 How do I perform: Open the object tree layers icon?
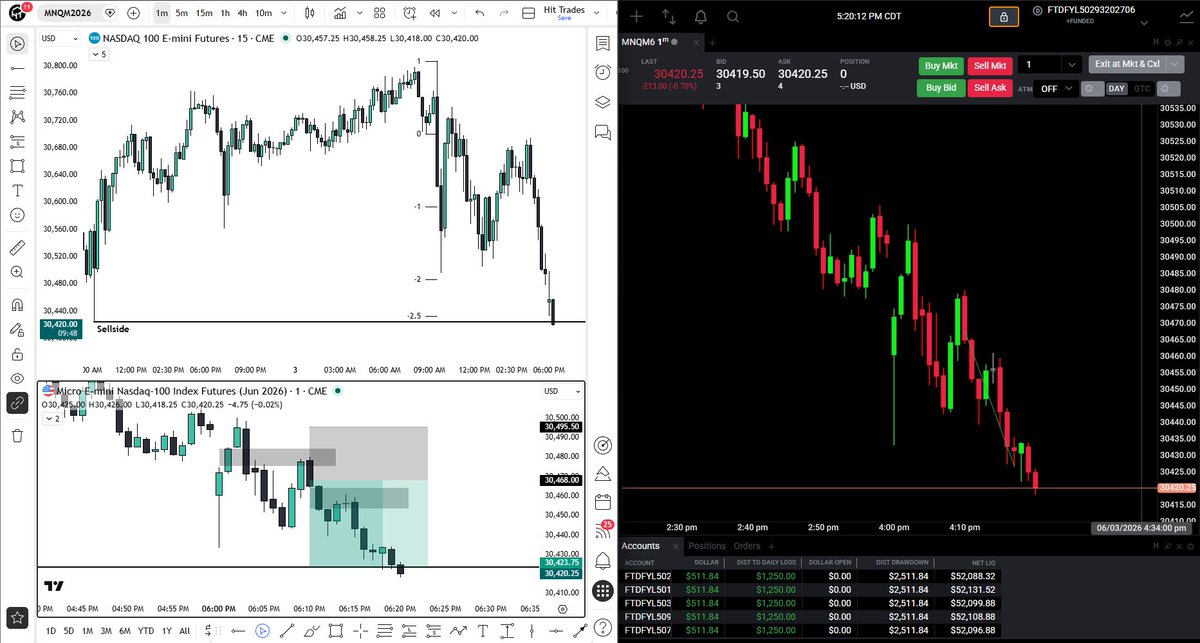[603, 102]
